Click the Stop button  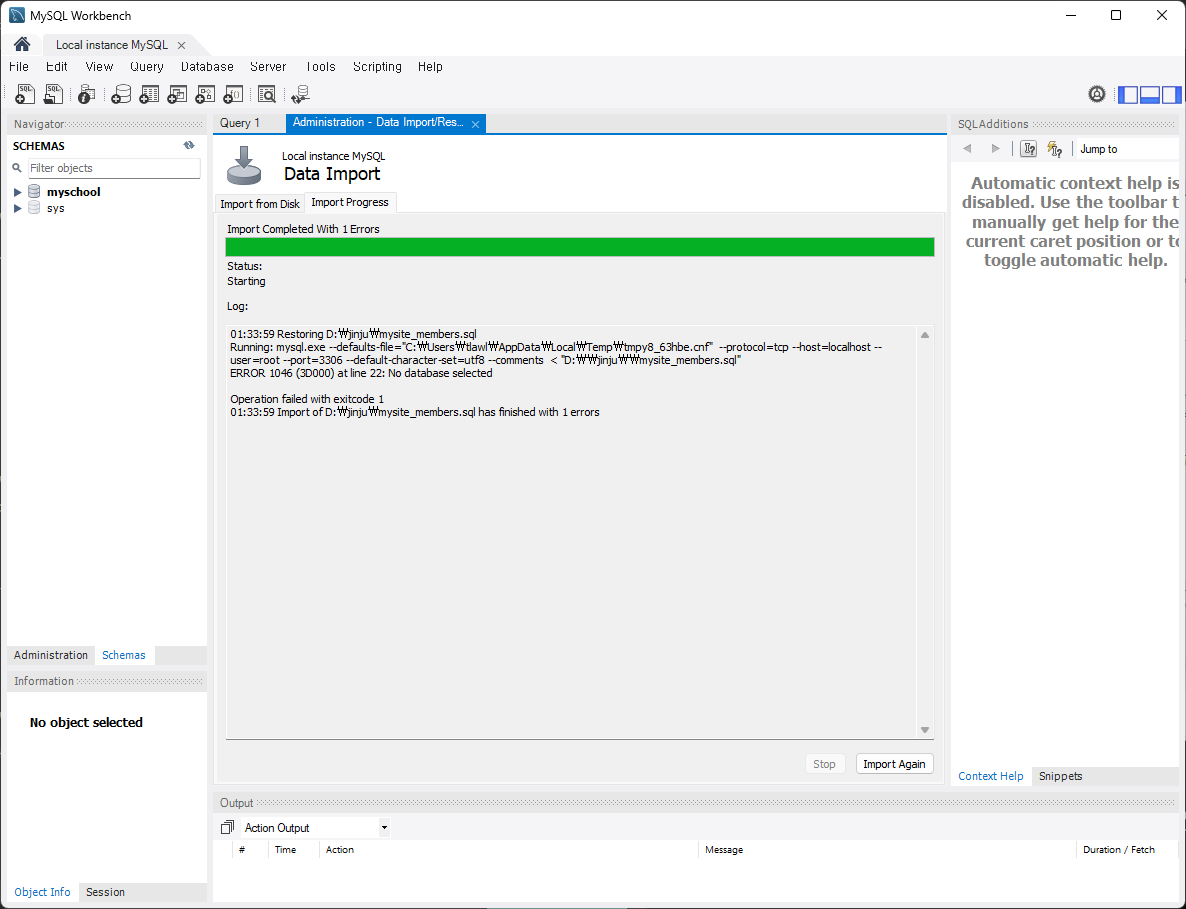click(x=824, y=764)
